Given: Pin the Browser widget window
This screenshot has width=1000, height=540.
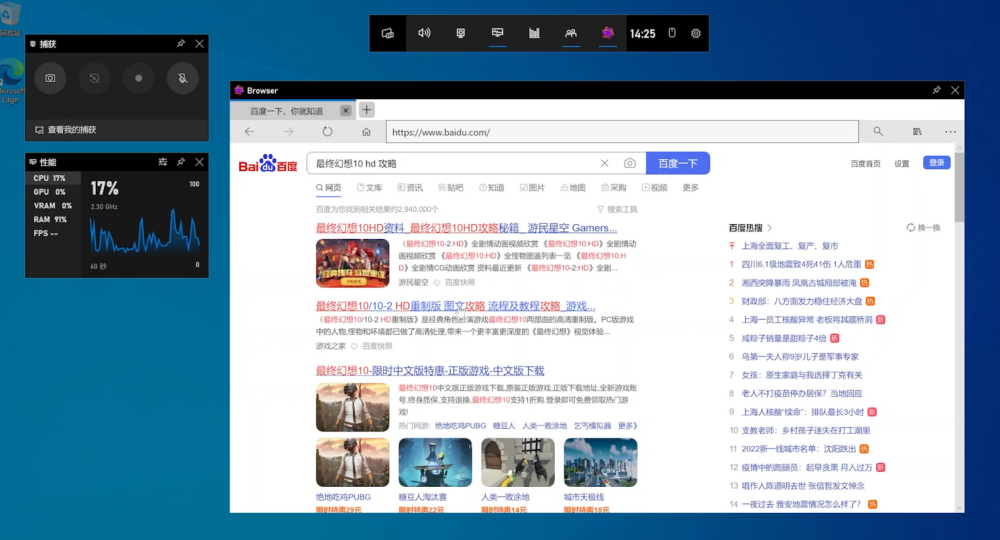Looking at the screenshot, I should point(936,90).
